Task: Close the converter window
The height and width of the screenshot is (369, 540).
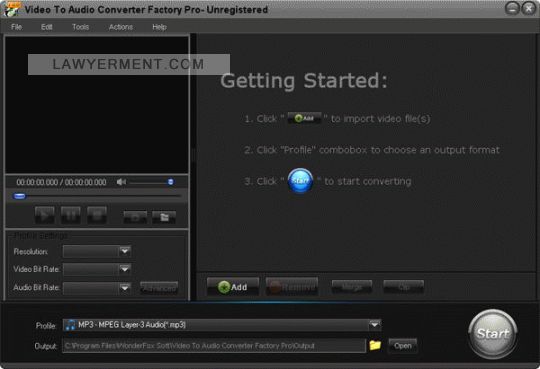Action: [528, 8]
